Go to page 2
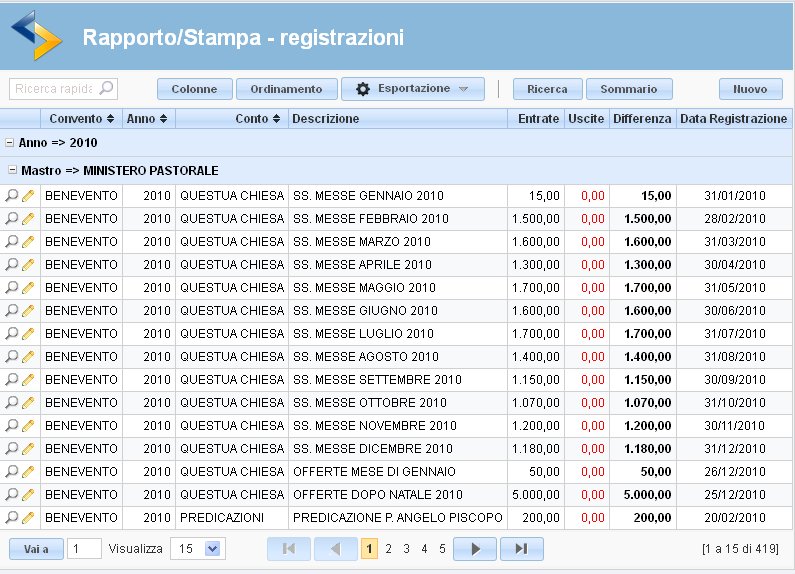The height and width of the screenshot is (574, 795). click(x=388, y=549)
